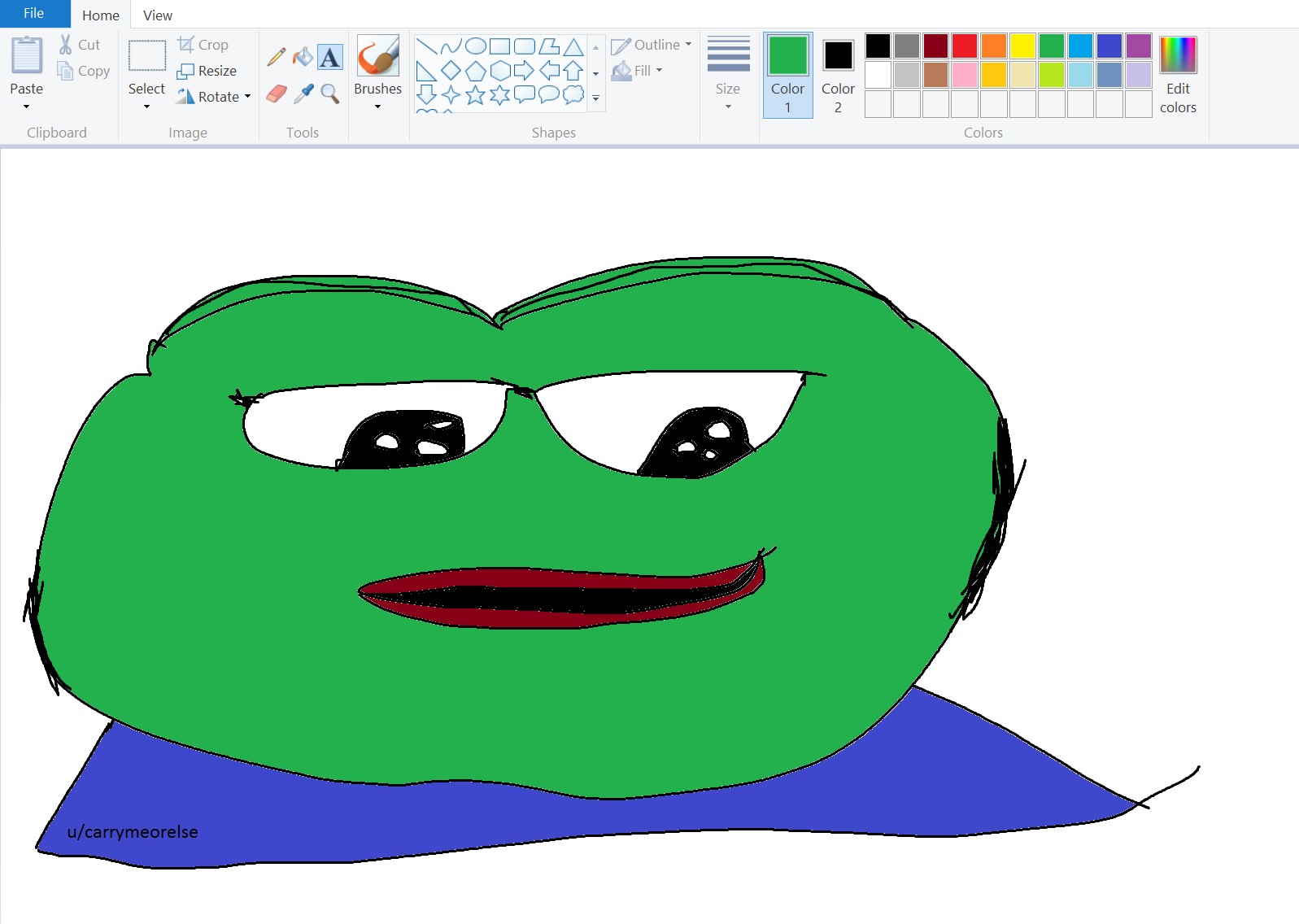Image resolution: width=1299 pixels, height=924 pixels.
Task: Pick the pink (rose) color swatch
Action: click(x=965, y=75)
